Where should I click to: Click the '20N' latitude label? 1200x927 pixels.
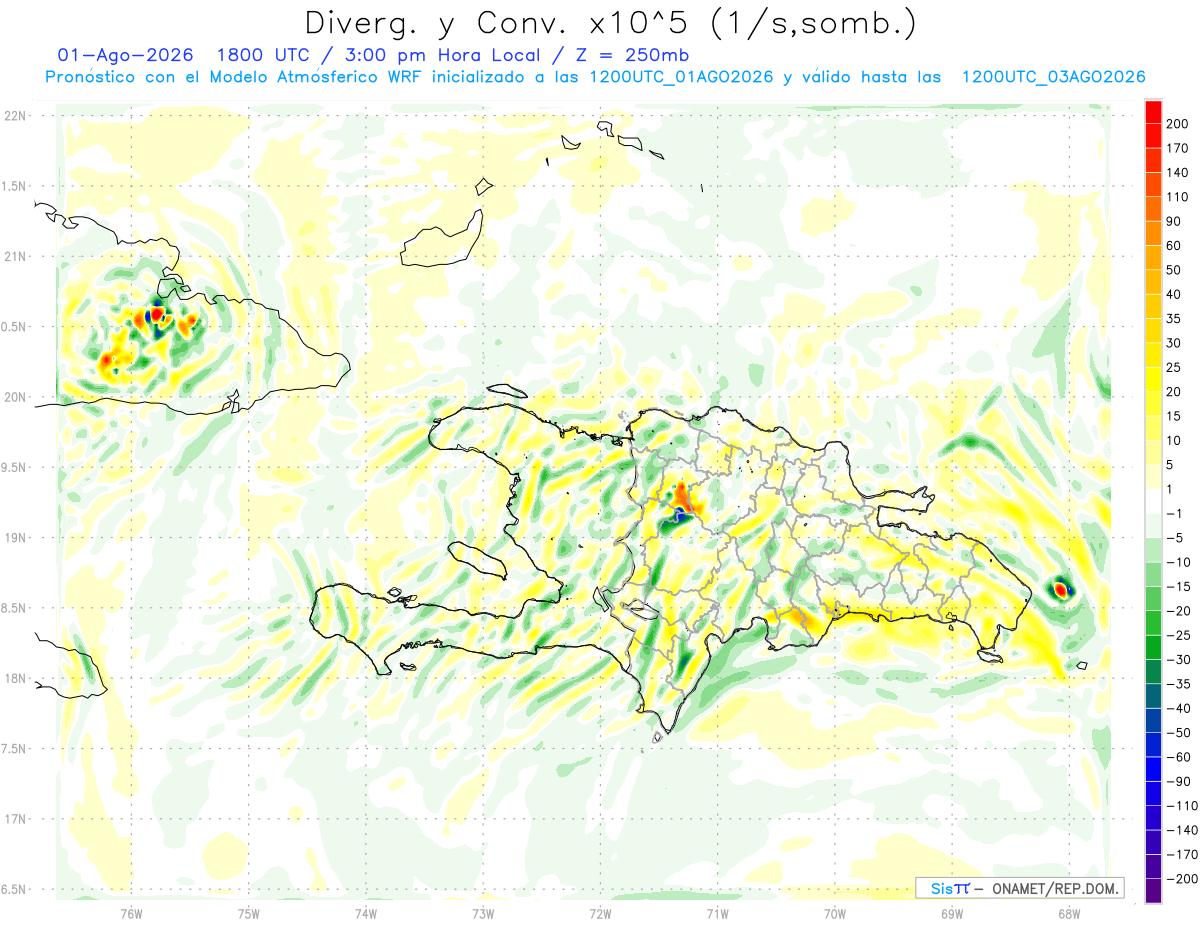click(x=13, y=397)
